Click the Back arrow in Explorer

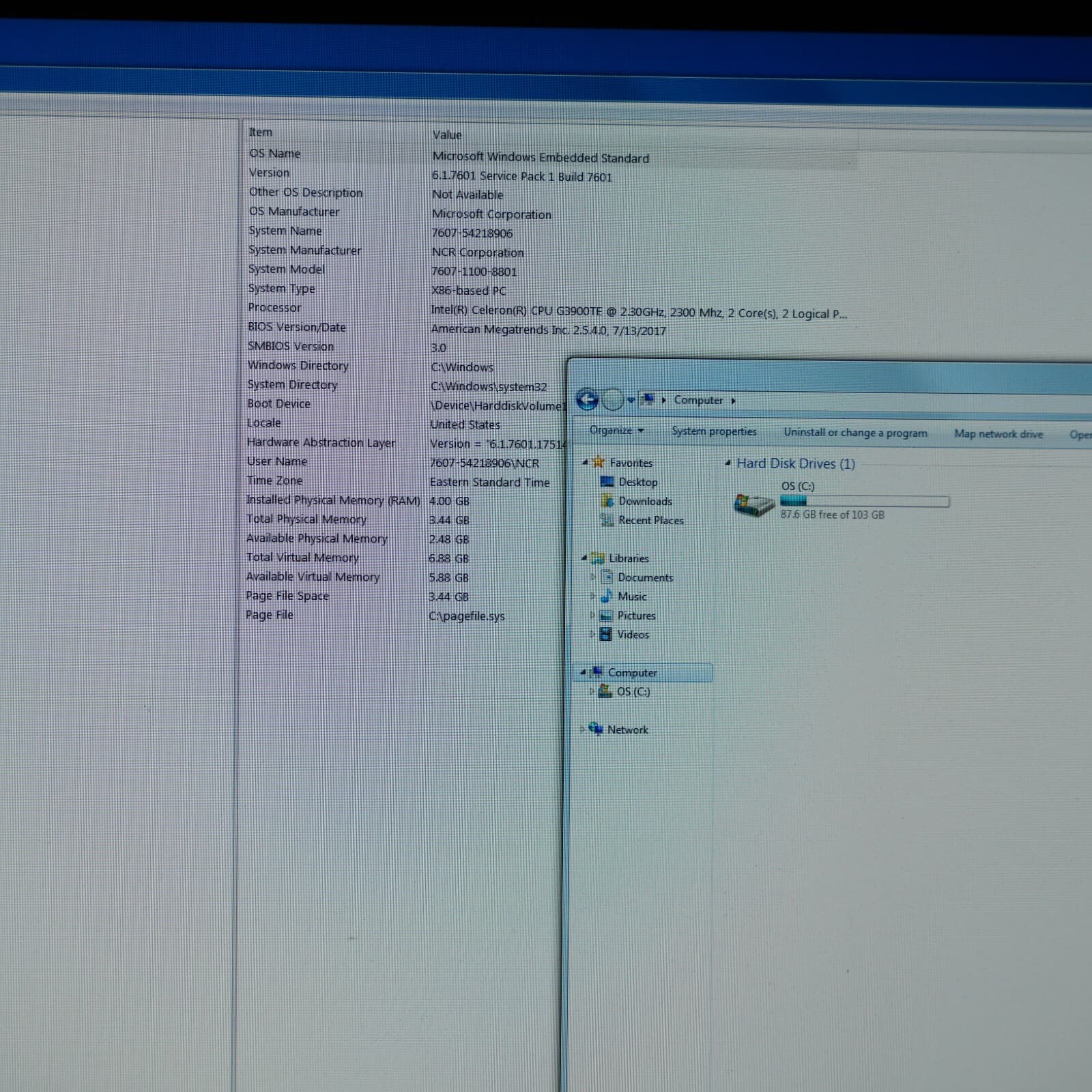[587, 399]
